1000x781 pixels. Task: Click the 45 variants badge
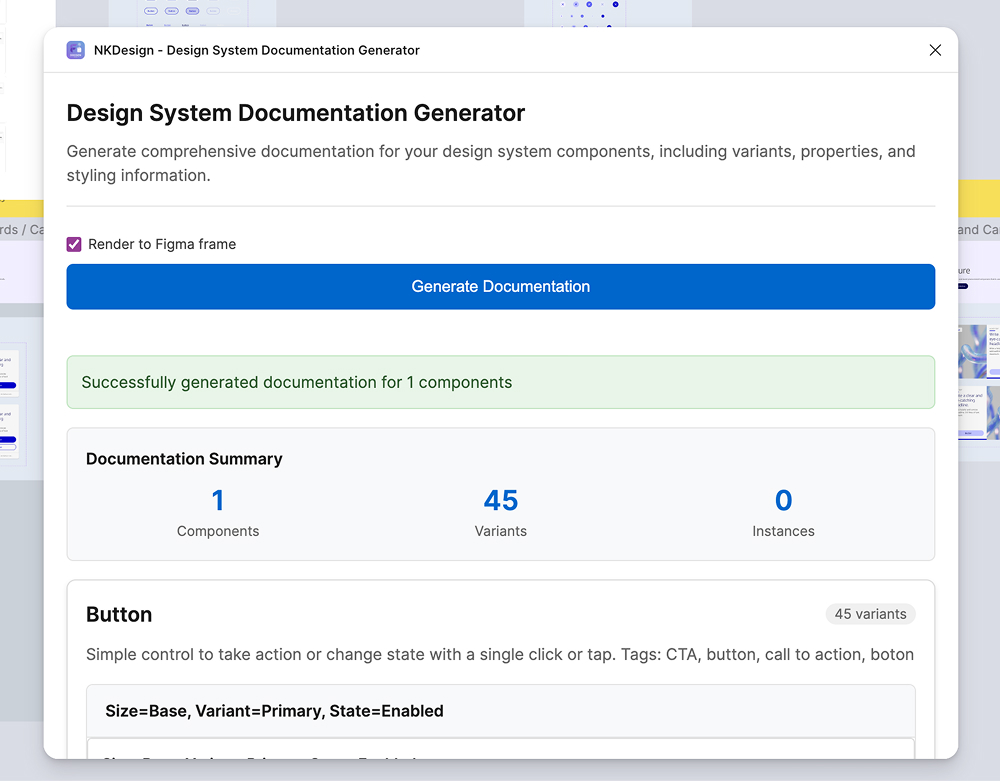[x=870, y=614]
